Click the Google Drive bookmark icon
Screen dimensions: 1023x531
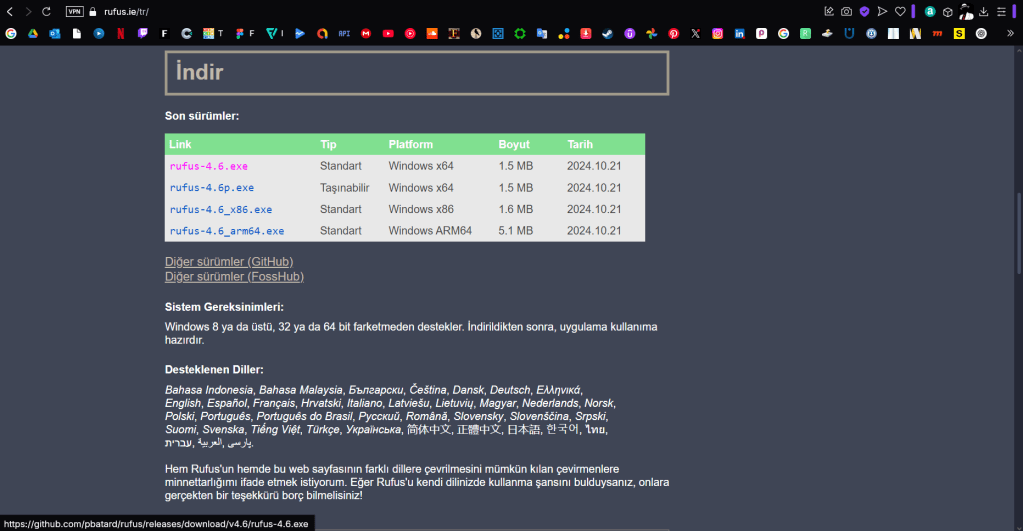click(33, 33)
